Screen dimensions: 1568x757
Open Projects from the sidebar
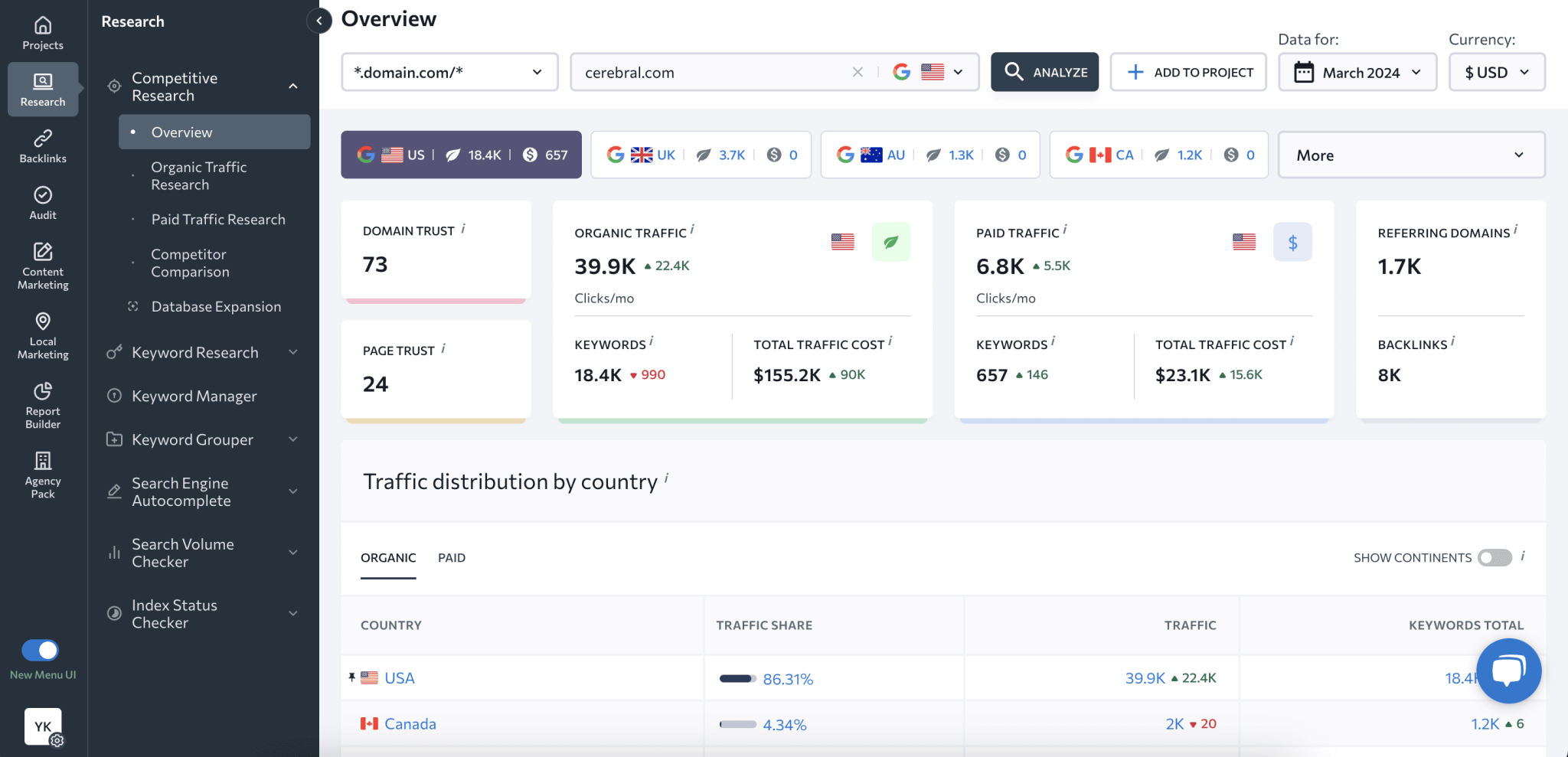click(43, 34)
